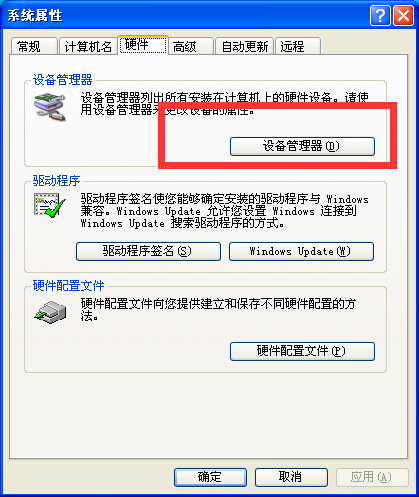Viewport: 419px width, 497px height.
Task: Switch to the 常规 tab
Action: 34,46
